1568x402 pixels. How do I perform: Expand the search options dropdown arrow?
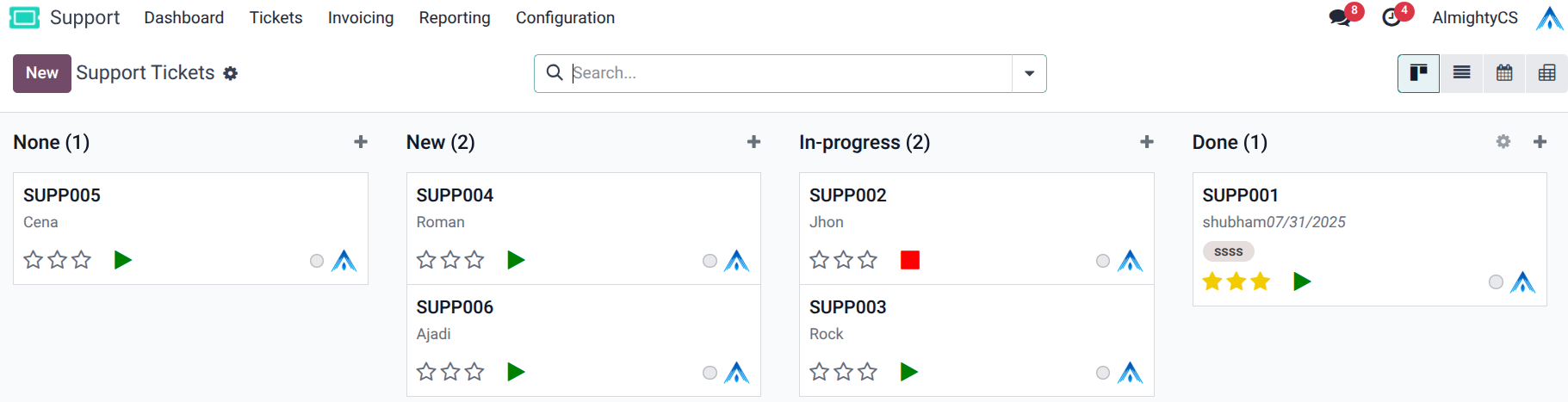coord(1029,73)
